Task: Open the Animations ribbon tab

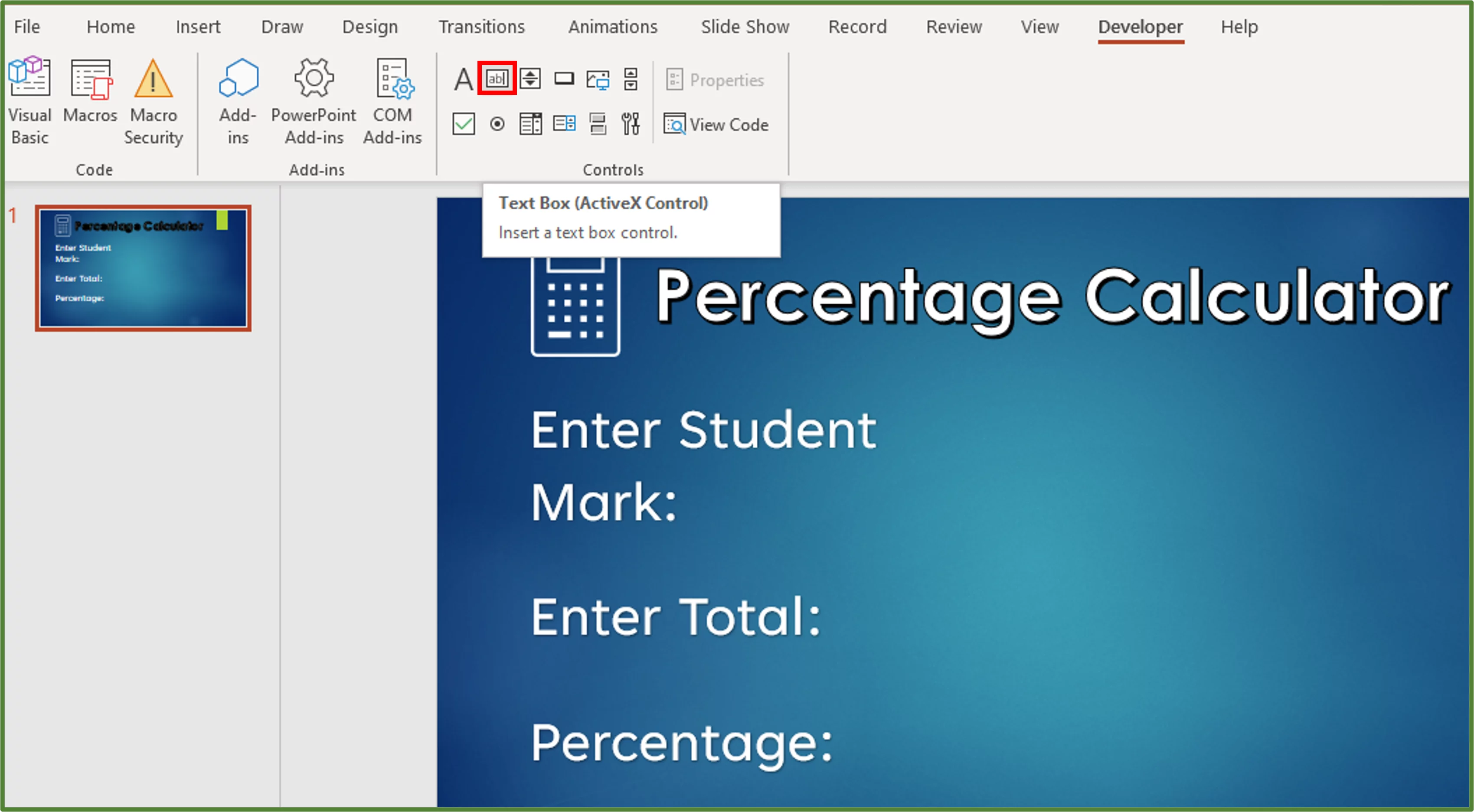Action: (x=612, y=26)
